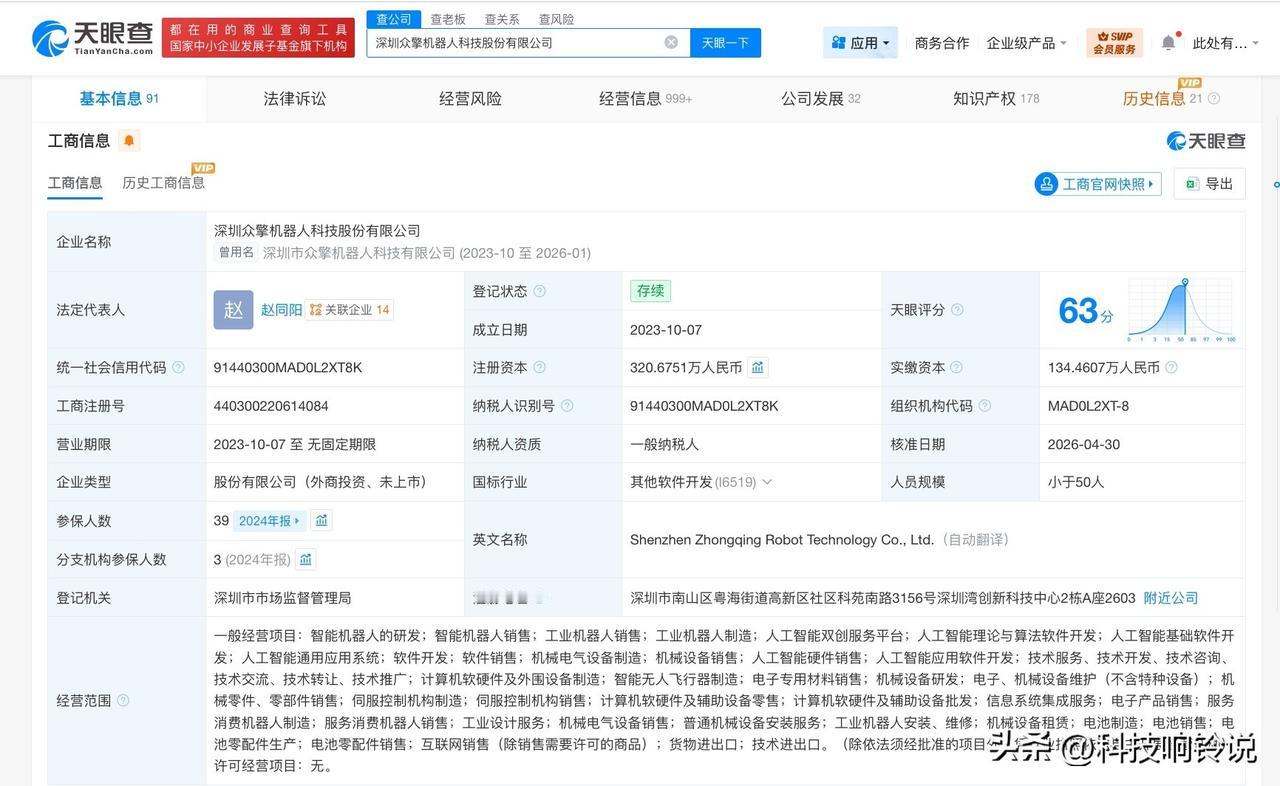Open chart icon in 分支机构参保人数 row
Image resolution: width=1280 pixels, height=786 pixels.
(x=306, y=559)
